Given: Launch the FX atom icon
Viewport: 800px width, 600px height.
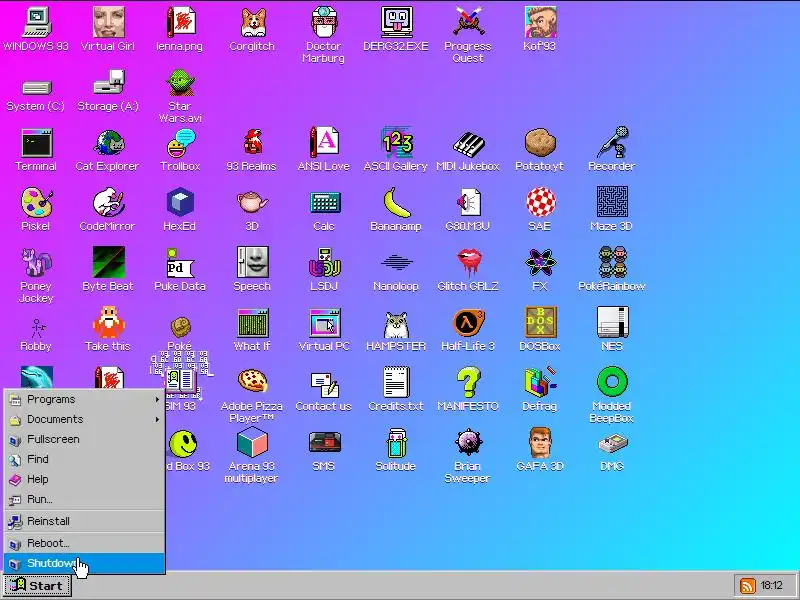Looking at the screenshot, I should coord(540,263).
